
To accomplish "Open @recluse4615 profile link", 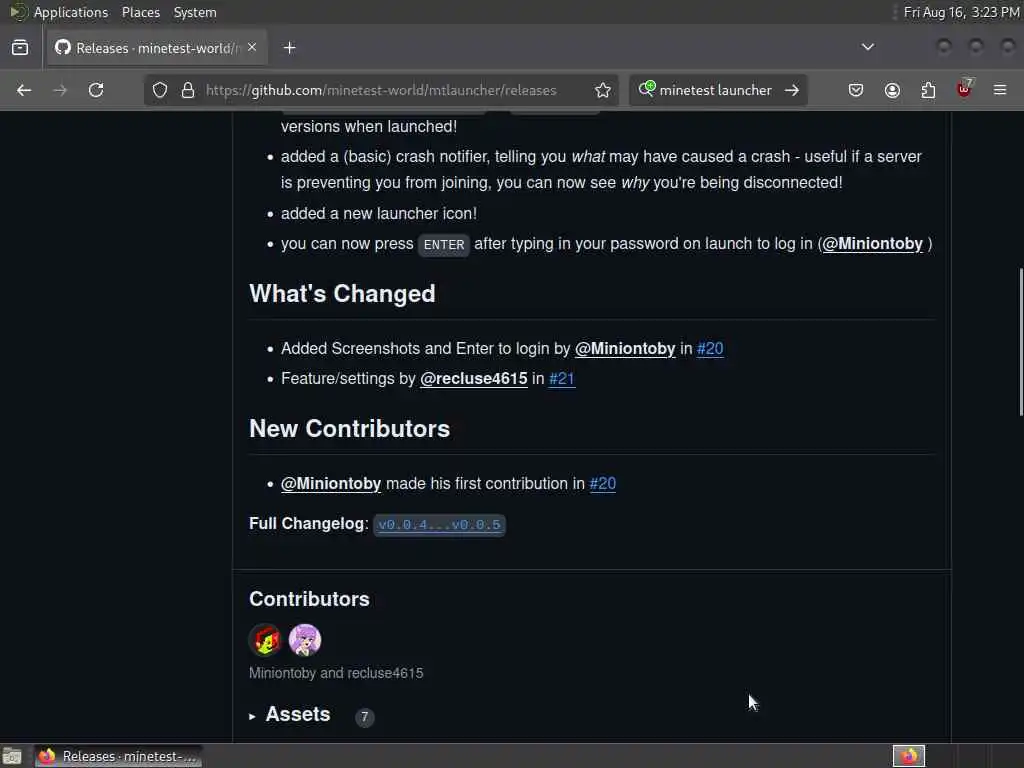I will point(473,379).
